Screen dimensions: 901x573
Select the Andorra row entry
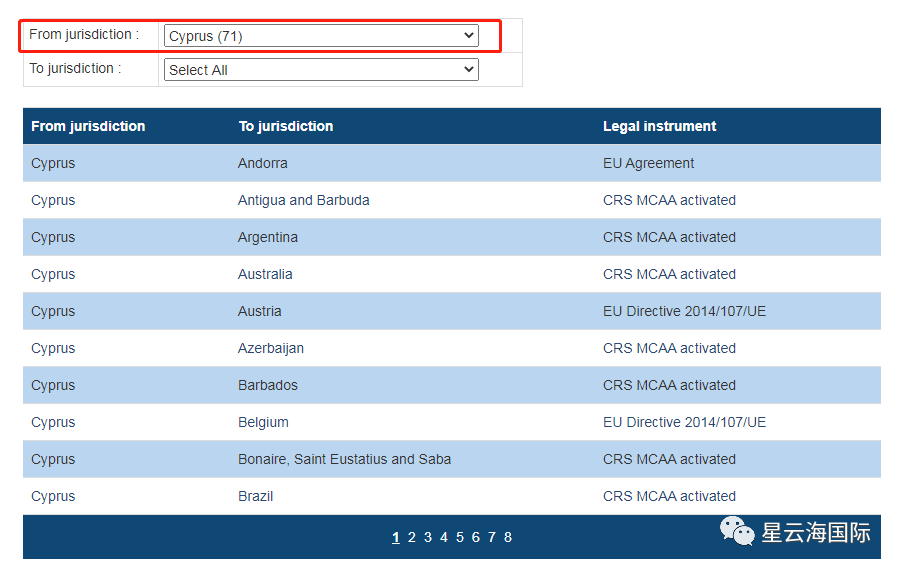coord(262,163)
